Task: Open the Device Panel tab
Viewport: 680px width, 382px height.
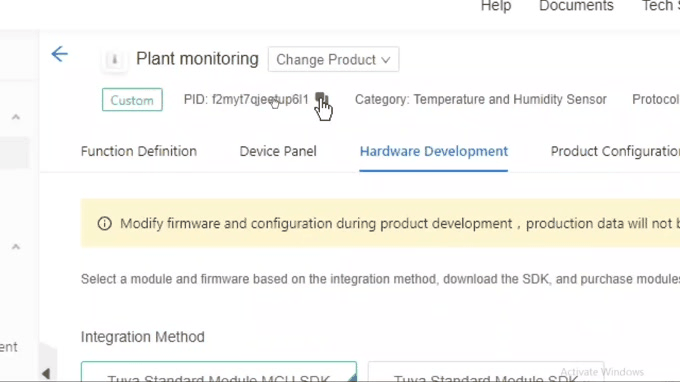Action: (278, 151)
